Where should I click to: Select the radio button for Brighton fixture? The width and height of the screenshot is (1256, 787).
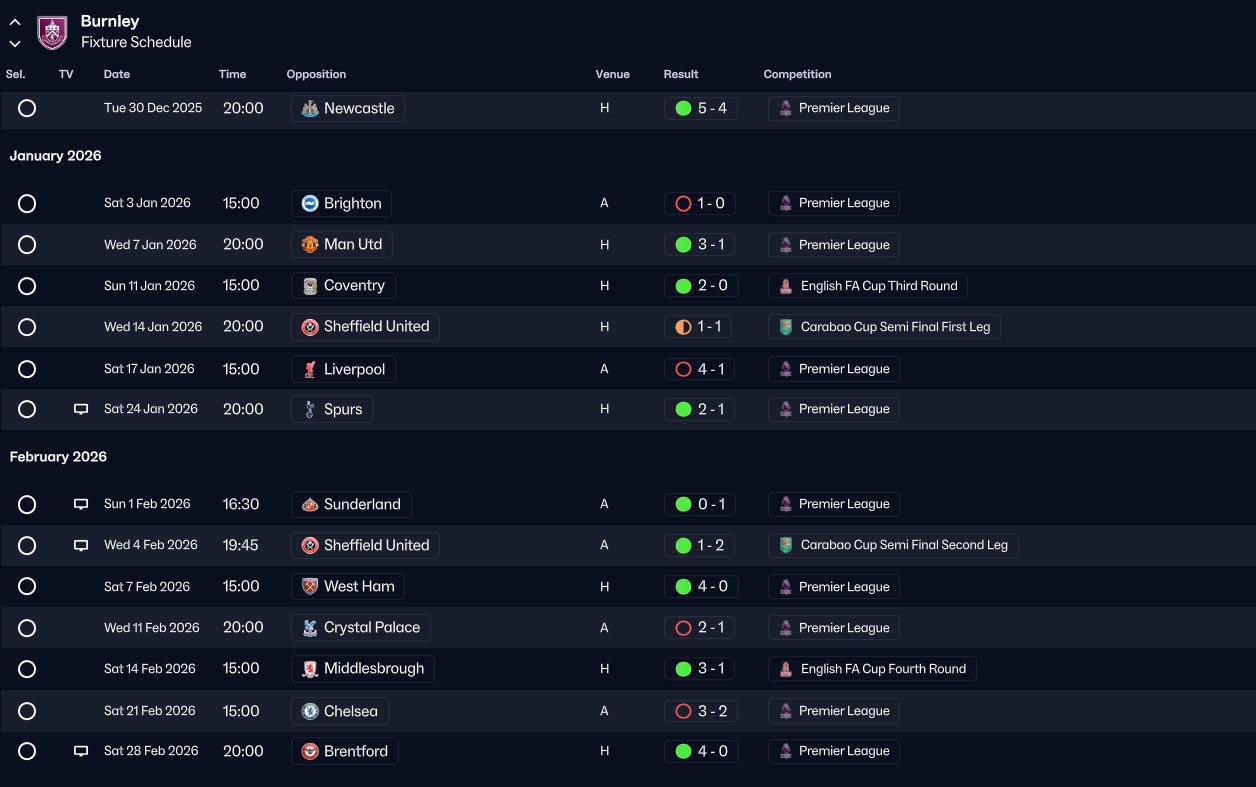[27, 203]
